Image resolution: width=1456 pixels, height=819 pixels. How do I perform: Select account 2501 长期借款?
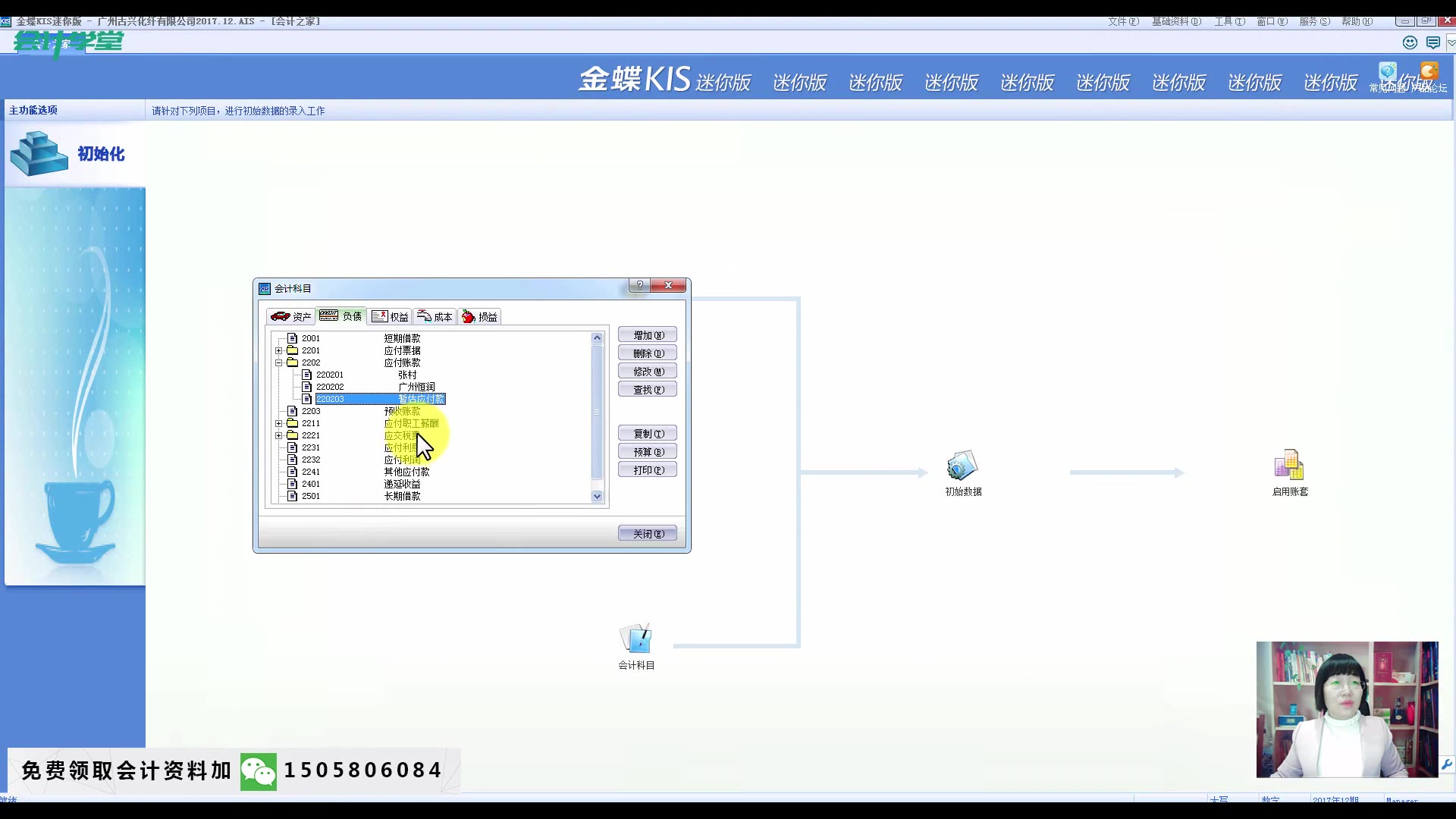(361, 496)
